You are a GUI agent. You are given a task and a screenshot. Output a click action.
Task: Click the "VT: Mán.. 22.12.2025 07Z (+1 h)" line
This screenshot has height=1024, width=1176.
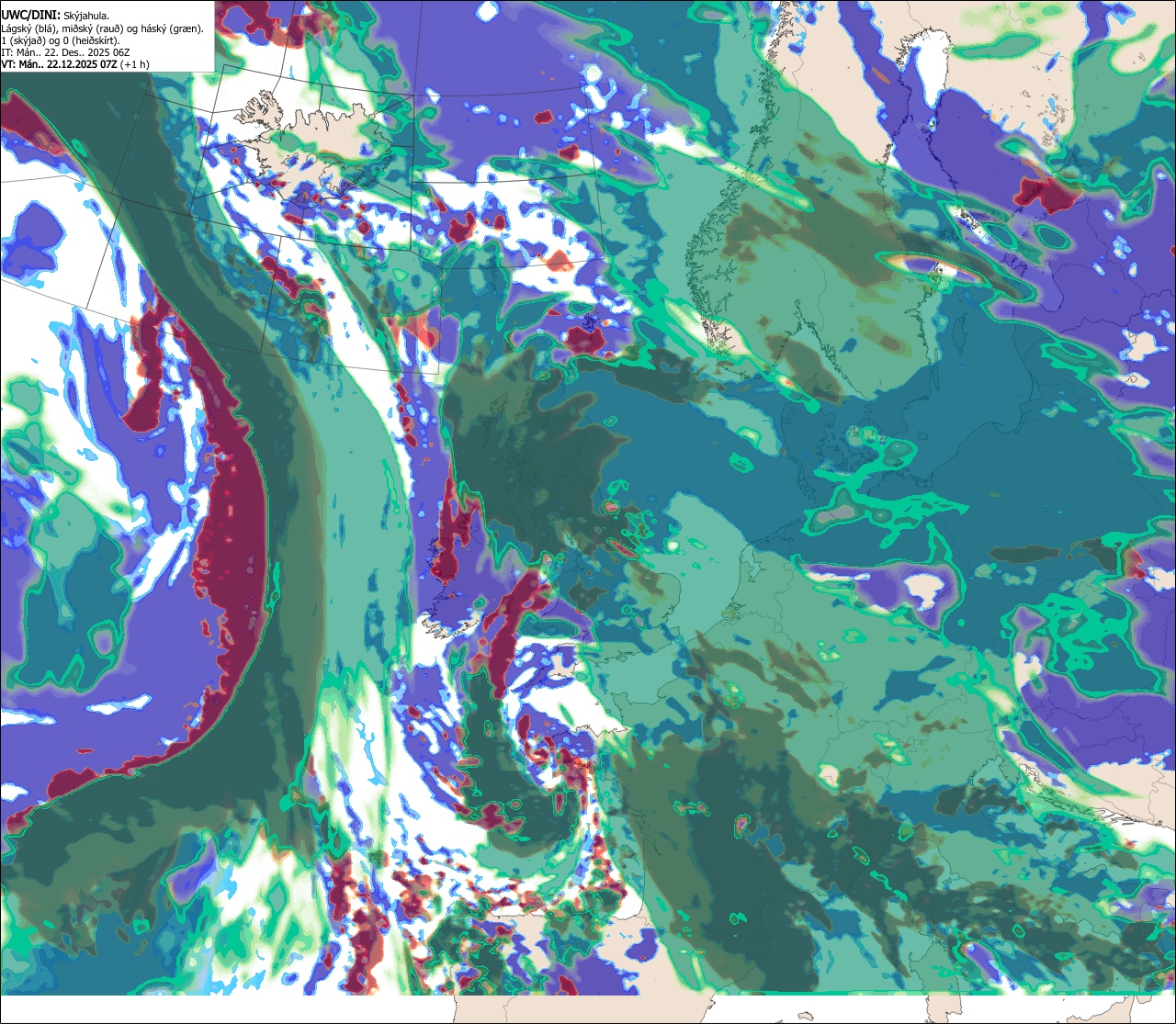[x=75, y=64]
